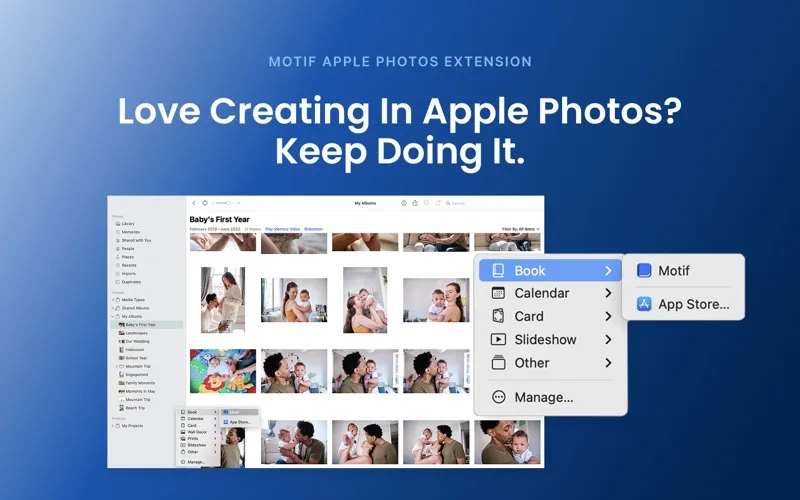
Task: Click the Share icon in Photos toolbar
Action: [415, 203]
